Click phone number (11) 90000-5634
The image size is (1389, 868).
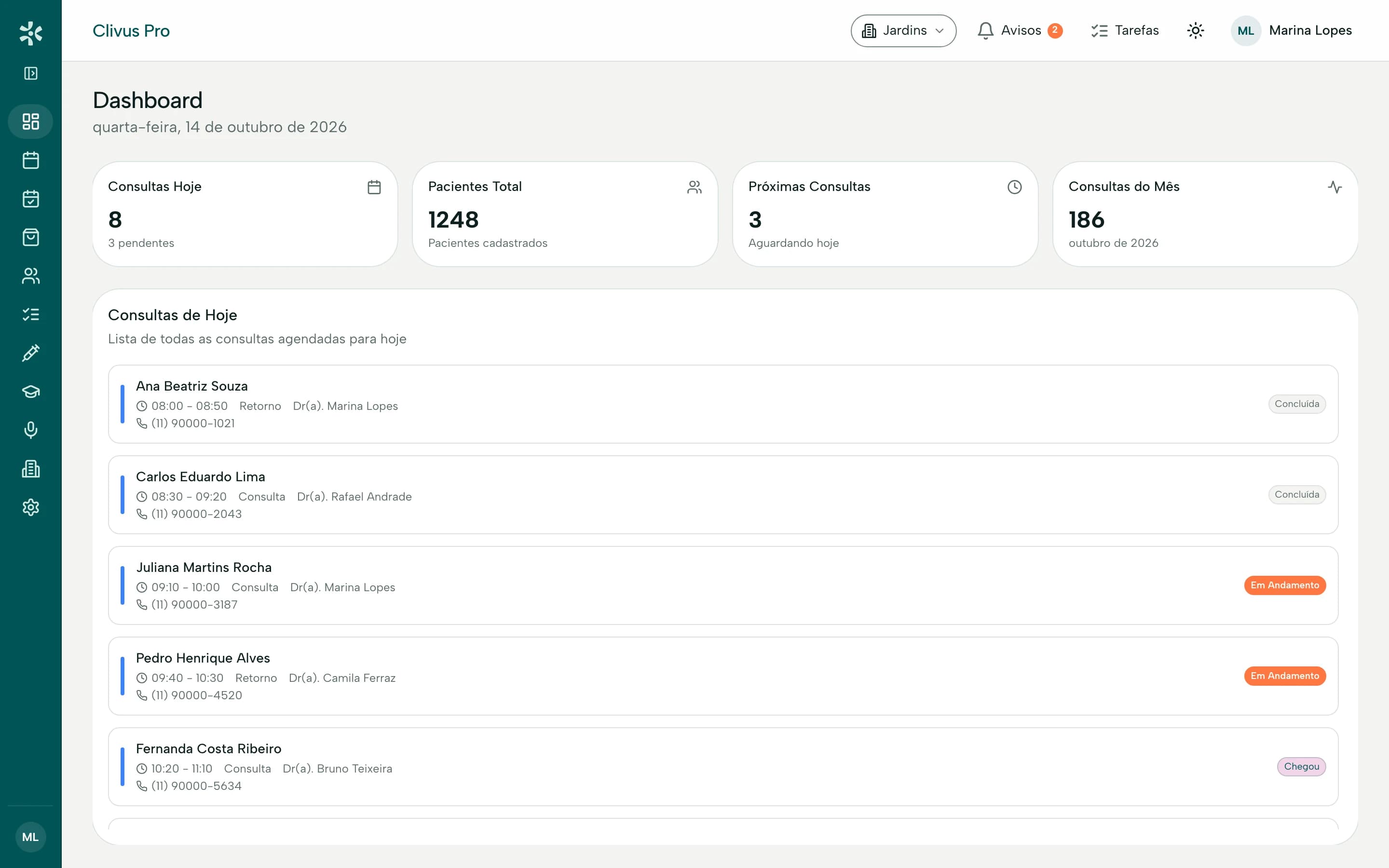[196, 786]
